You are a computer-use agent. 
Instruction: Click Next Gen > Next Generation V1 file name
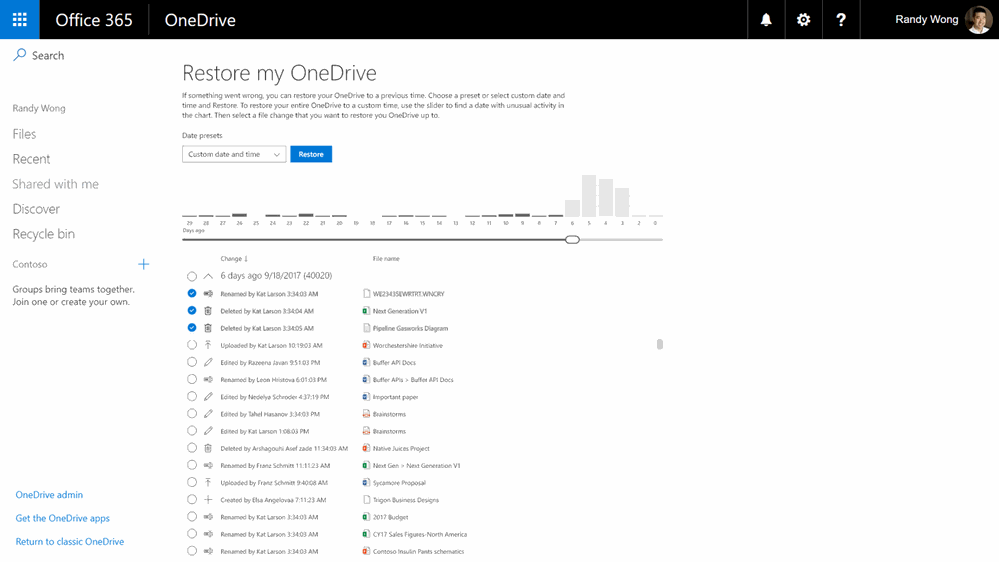click(417, 466)
